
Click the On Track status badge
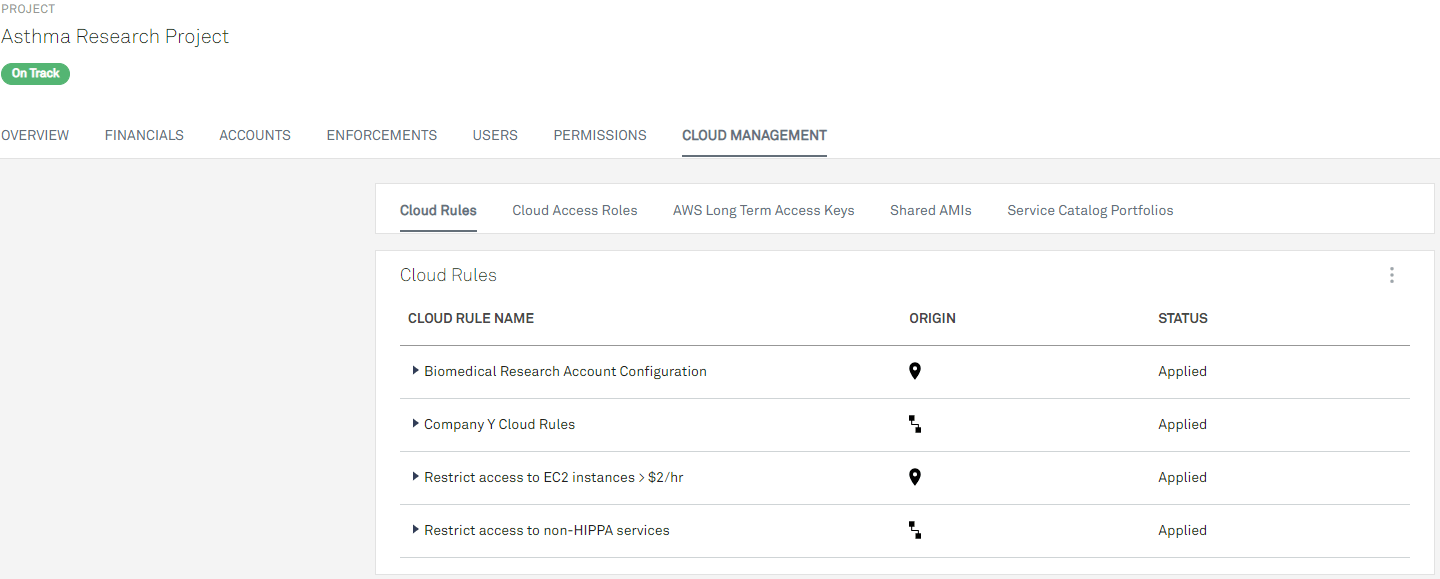point(36,73)
